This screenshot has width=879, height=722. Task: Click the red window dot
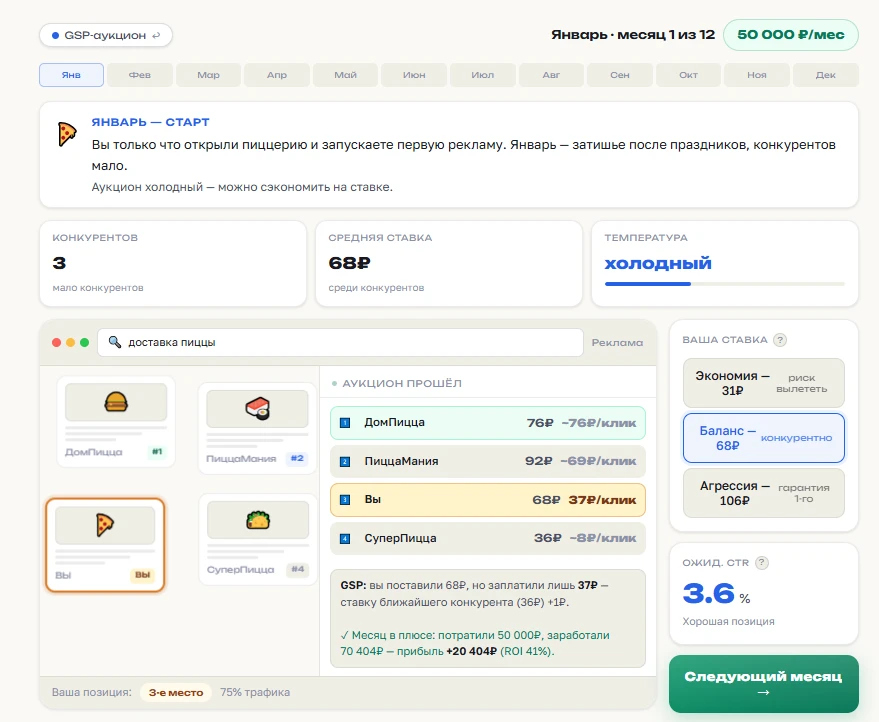(56, 343)
